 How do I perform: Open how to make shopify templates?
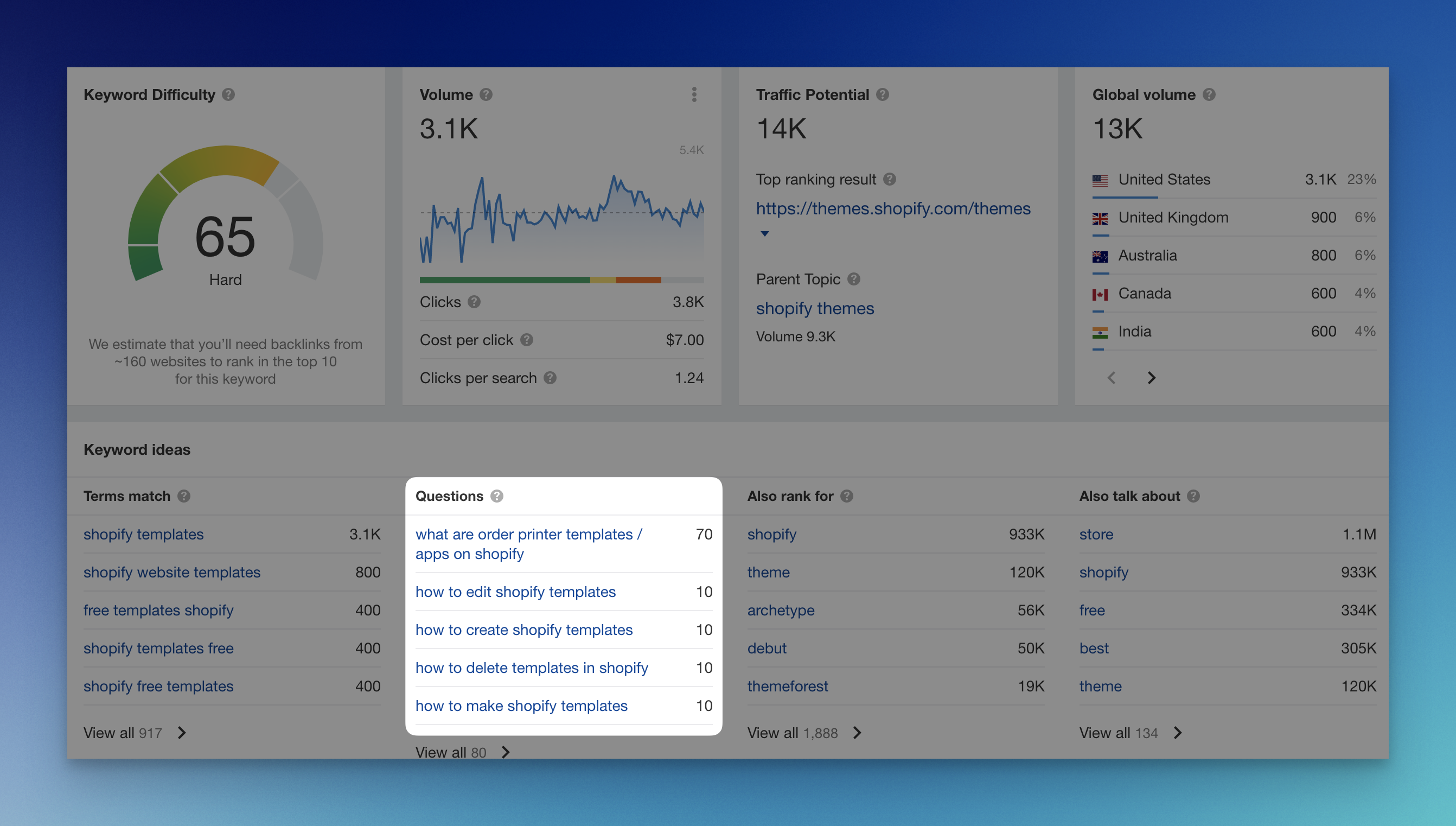tap(521, 706)
